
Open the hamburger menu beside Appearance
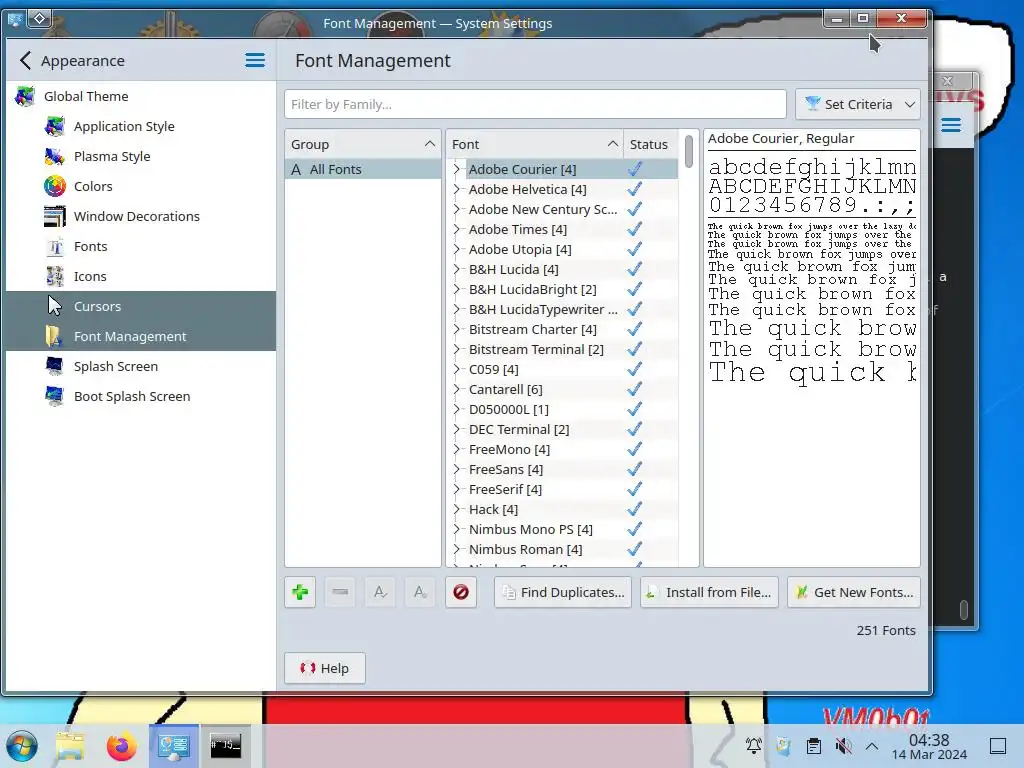pos(255,61)
